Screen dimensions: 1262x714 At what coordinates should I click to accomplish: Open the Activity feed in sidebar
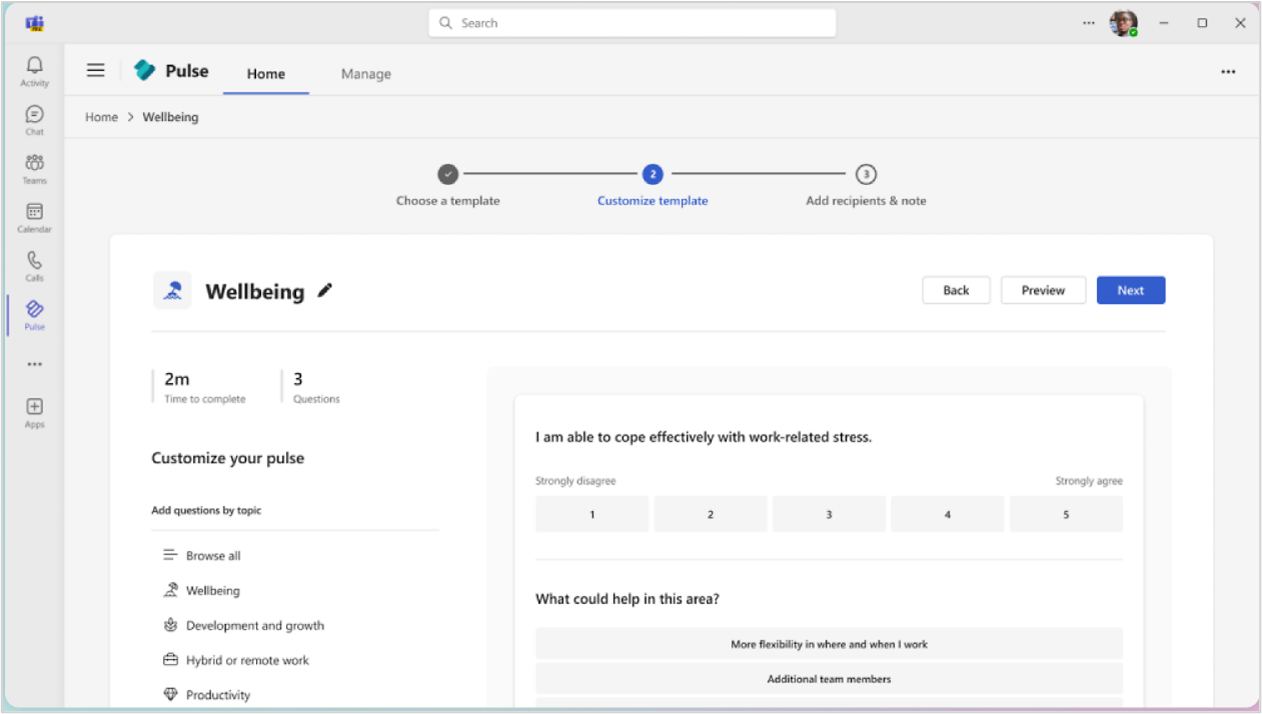(33, 70)
